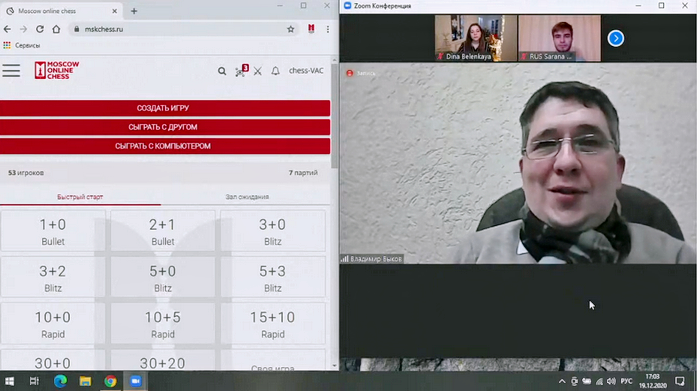Bookmark the page with the star icon
This screenshot has height=391, width=700.
pos(291,29)
